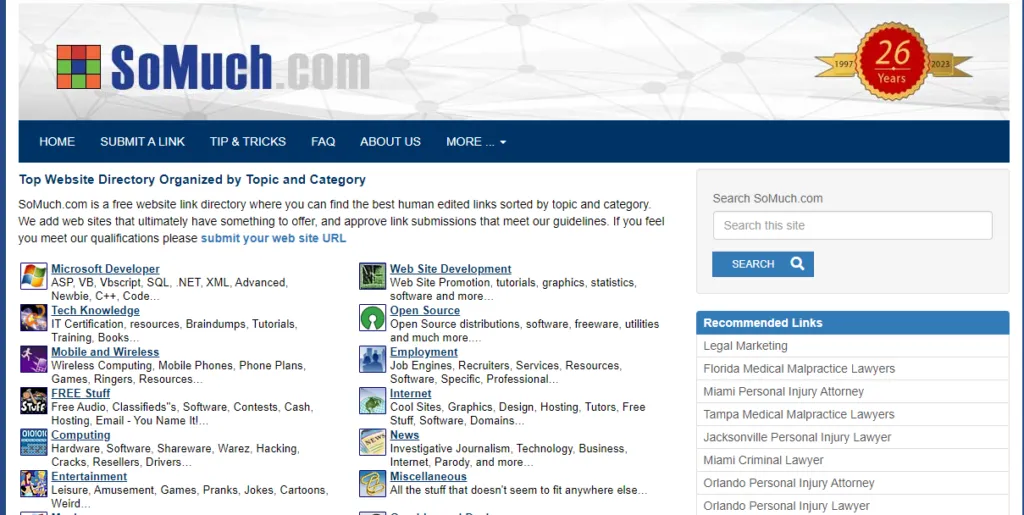The height and width of the screenshot is (515, 1024).
Task: Click the Computing binary-code icon
Action: click(x=33, y=442)
